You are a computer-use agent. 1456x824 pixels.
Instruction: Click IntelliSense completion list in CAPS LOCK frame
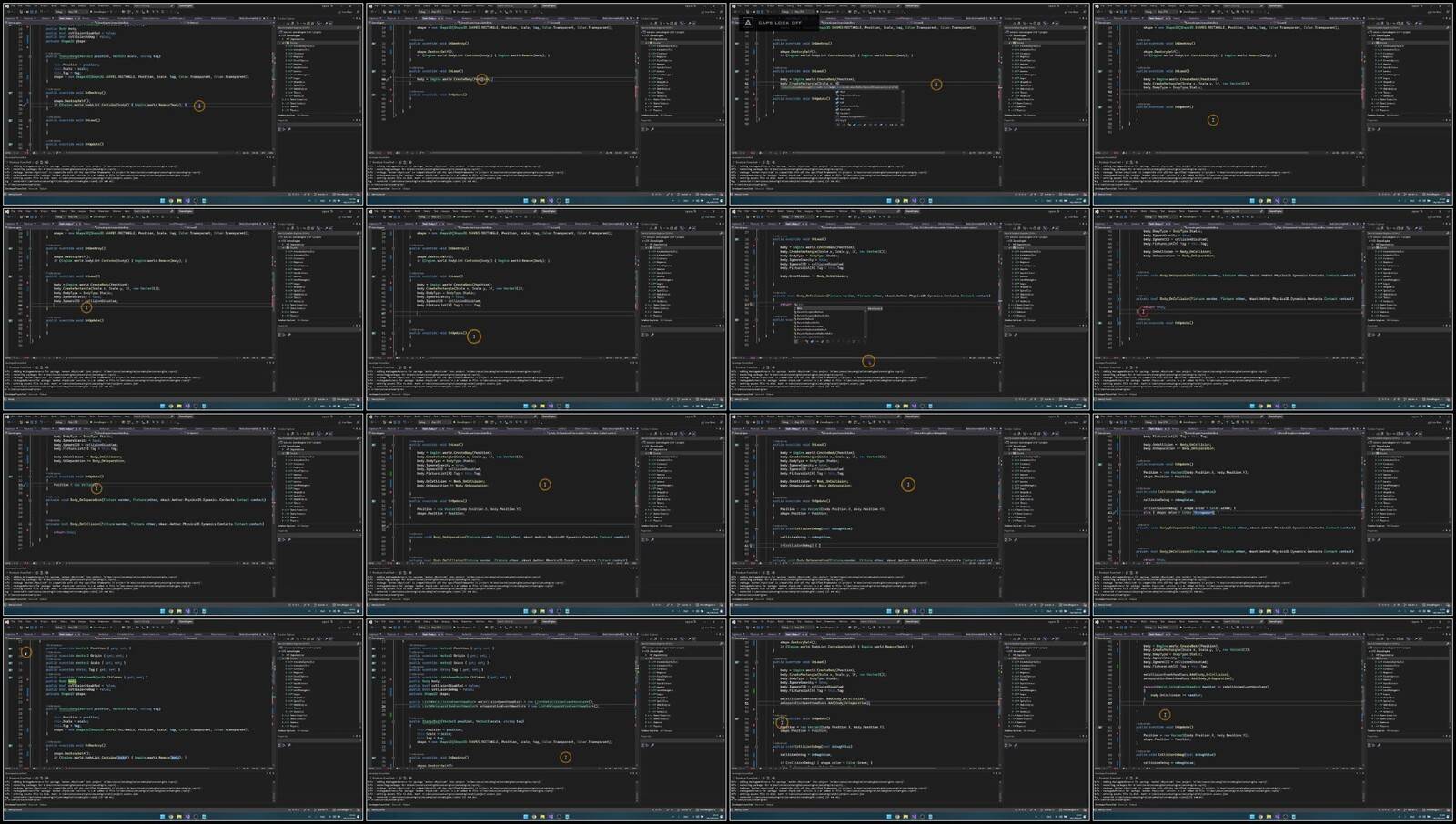point(868,106)
